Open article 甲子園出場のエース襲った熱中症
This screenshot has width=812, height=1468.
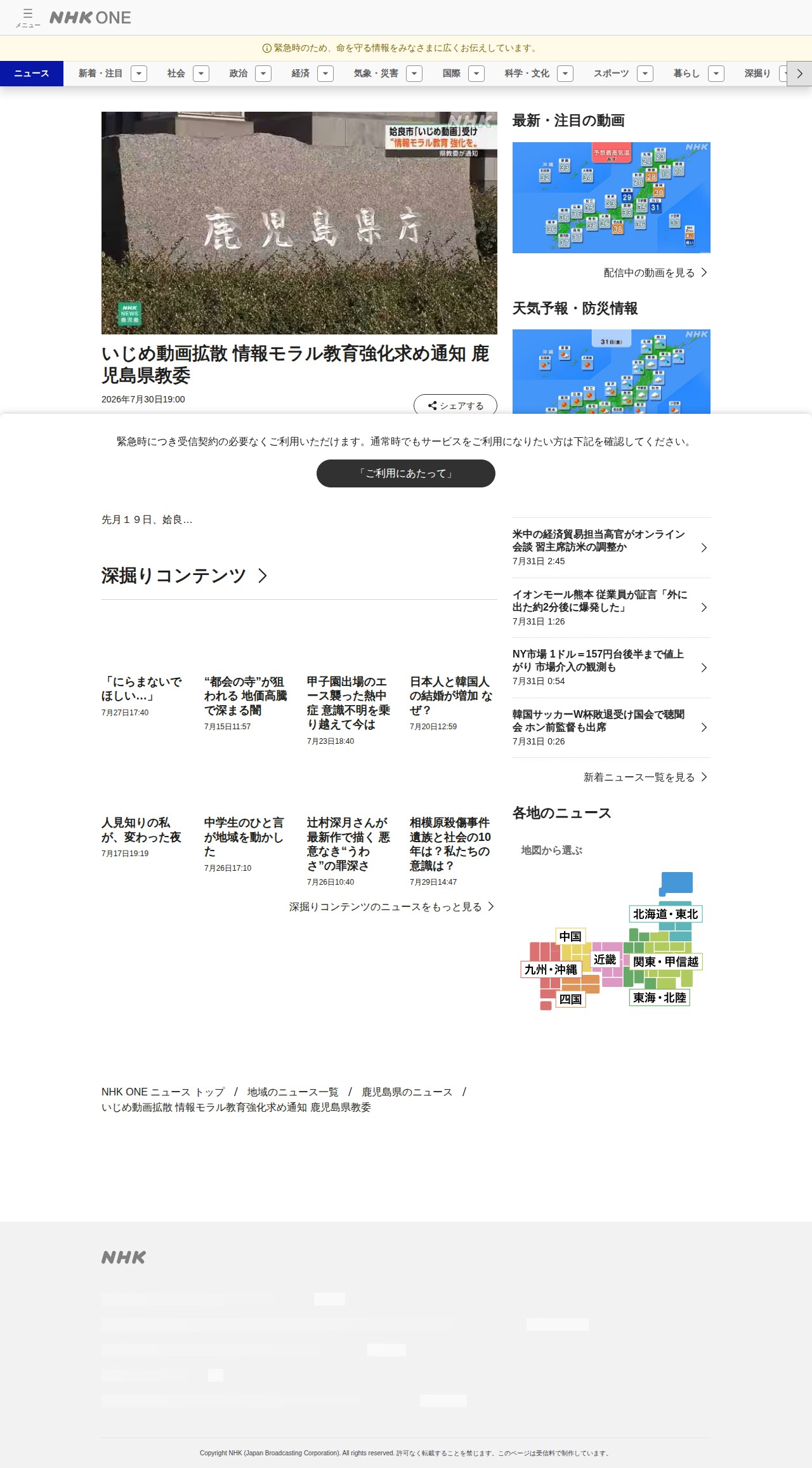(x=348, y=703)
